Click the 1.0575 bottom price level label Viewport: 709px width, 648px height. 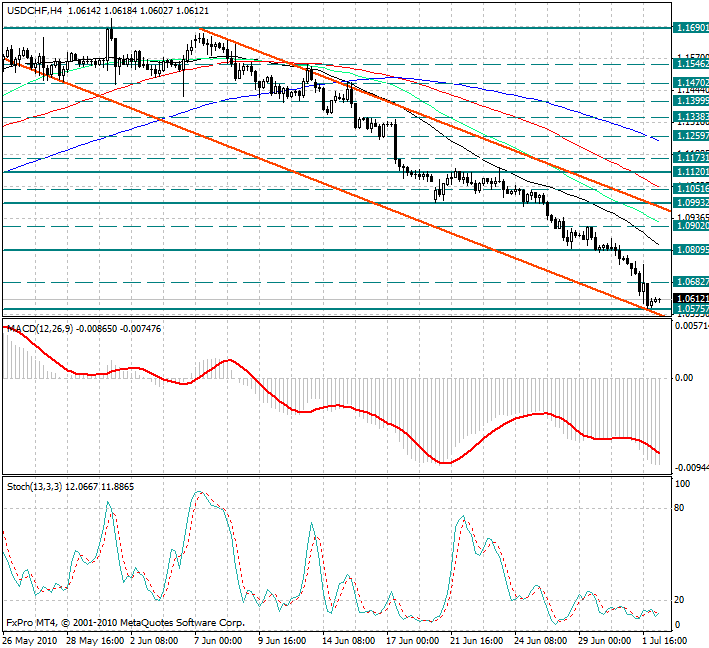click(691, 309)
